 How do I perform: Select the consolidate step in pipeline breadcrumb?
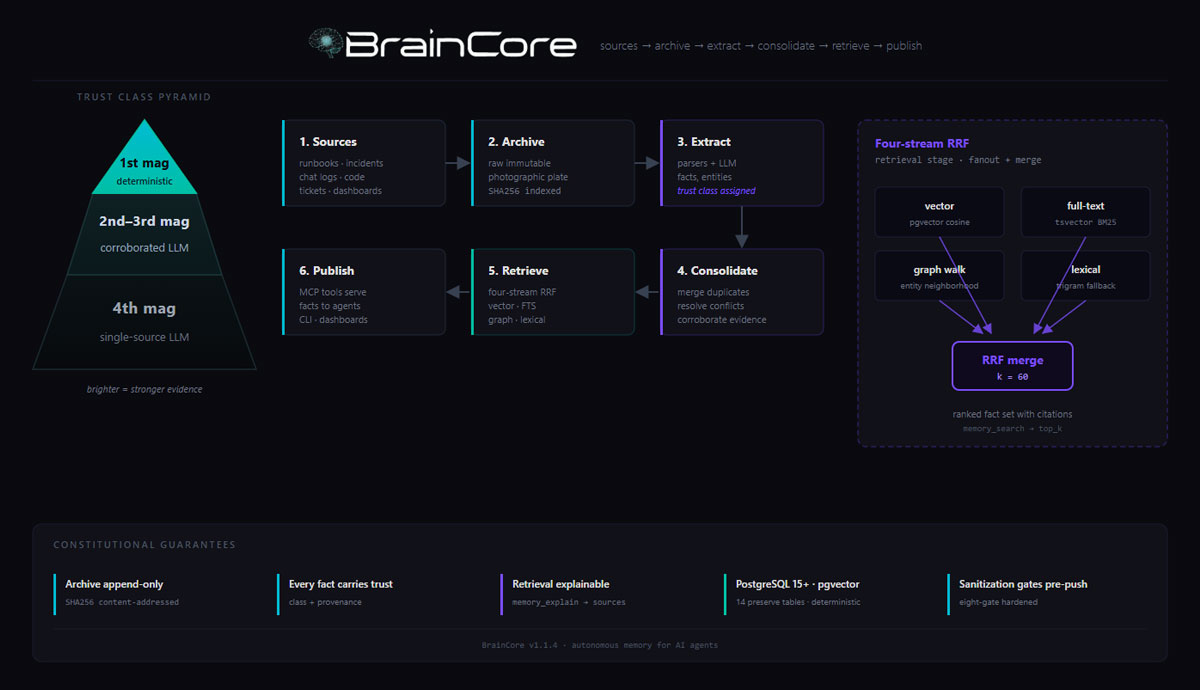[x=786, y=45]
